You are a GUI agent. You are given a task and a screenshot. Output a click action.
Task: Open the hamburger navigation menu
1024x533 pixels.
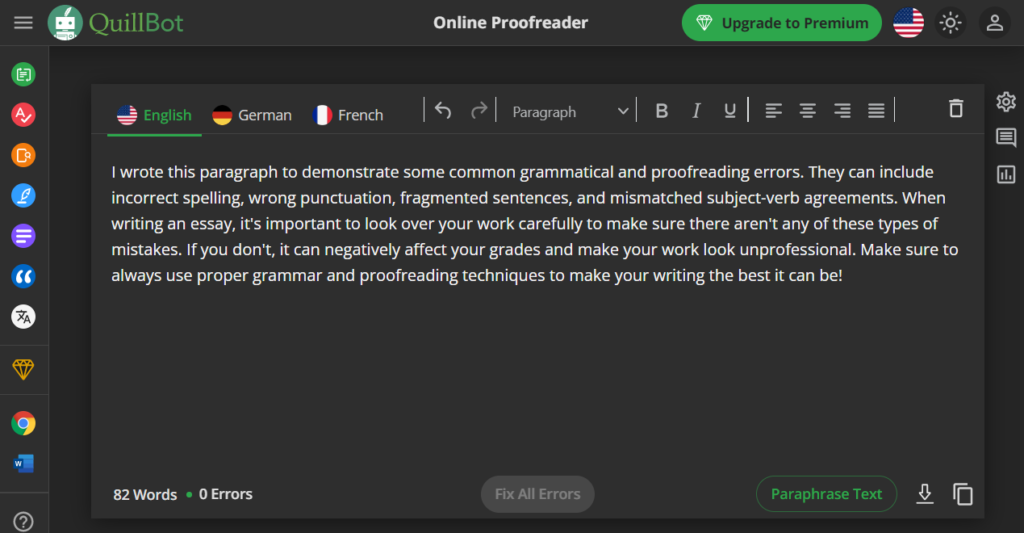24,23
